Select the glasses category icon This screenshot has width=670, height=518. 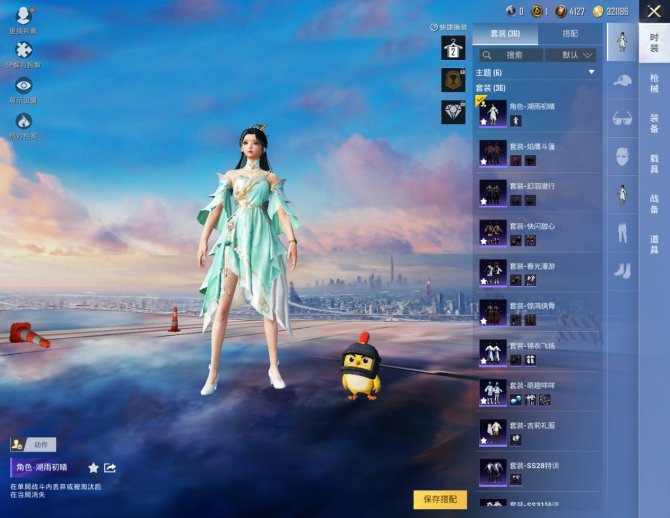pyautogui.click(x=622, y=119)
